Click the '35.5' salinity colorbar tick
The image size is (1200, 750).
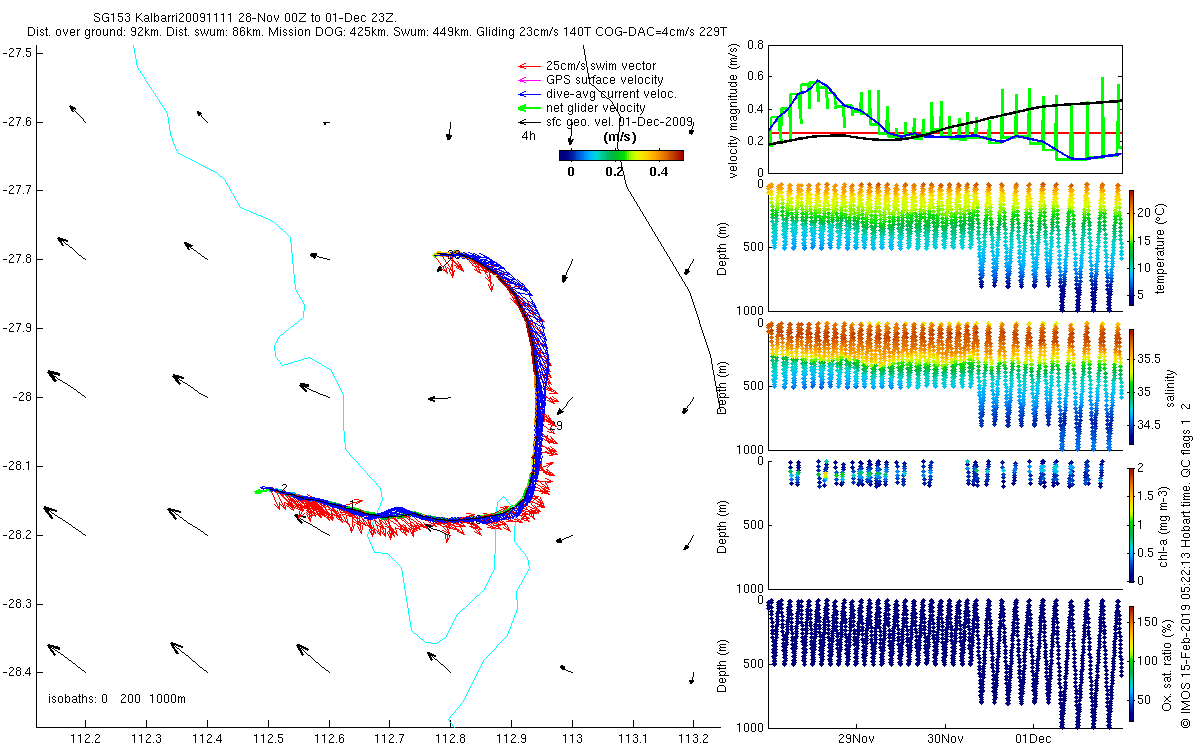1149,358
